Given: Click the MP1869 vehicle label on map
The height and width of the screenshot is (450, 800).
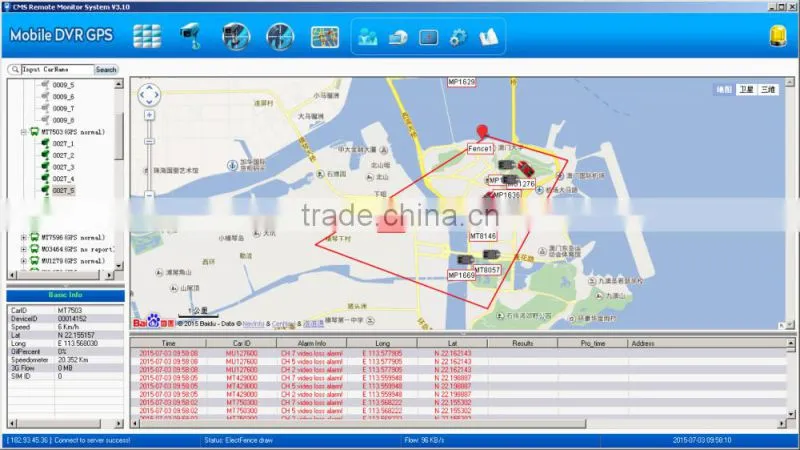Looking at the screenshot, I should tap(461, 275).
